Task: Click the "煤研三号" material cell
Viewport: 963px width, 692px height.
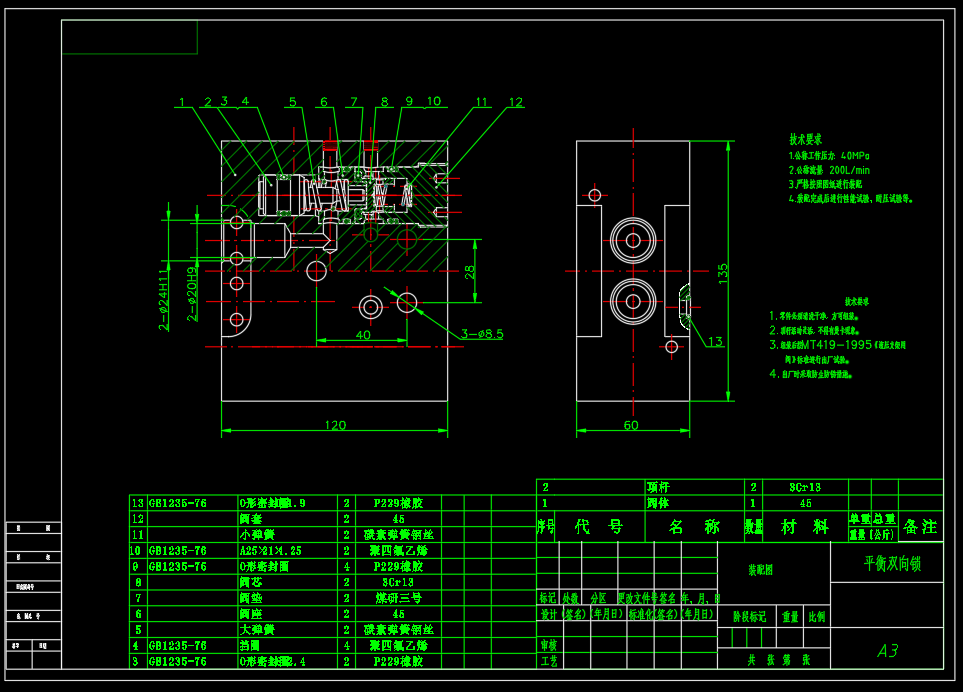Action: pos(398,597)
